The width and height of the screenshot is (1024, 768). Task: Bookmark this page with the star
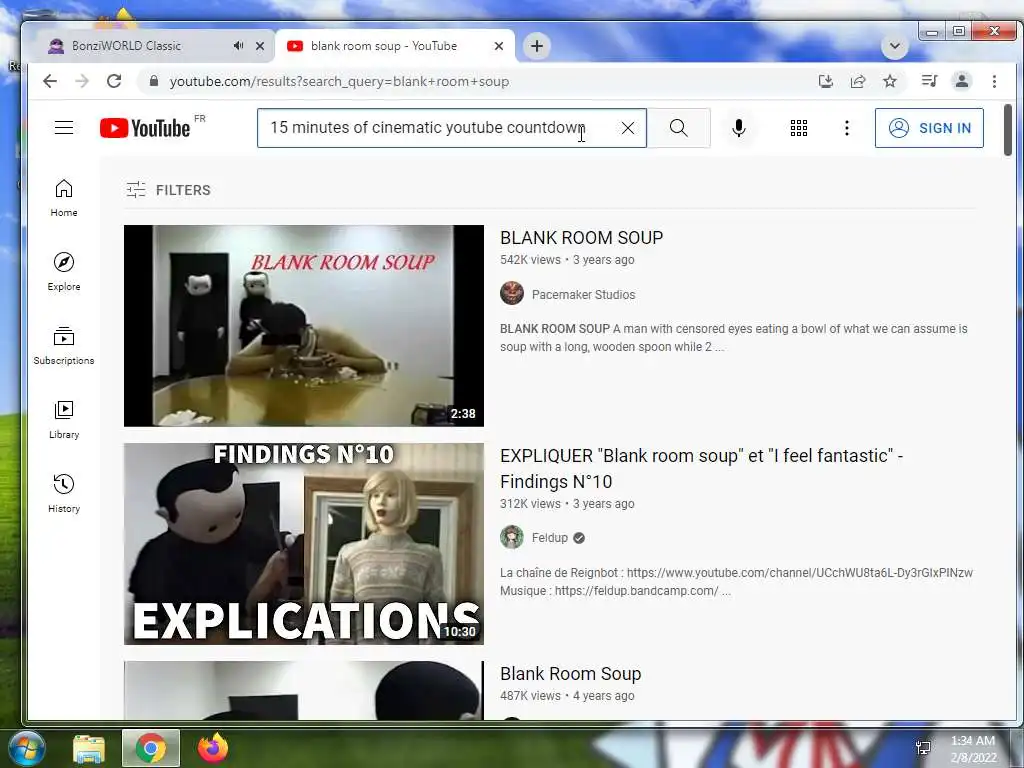889,81
